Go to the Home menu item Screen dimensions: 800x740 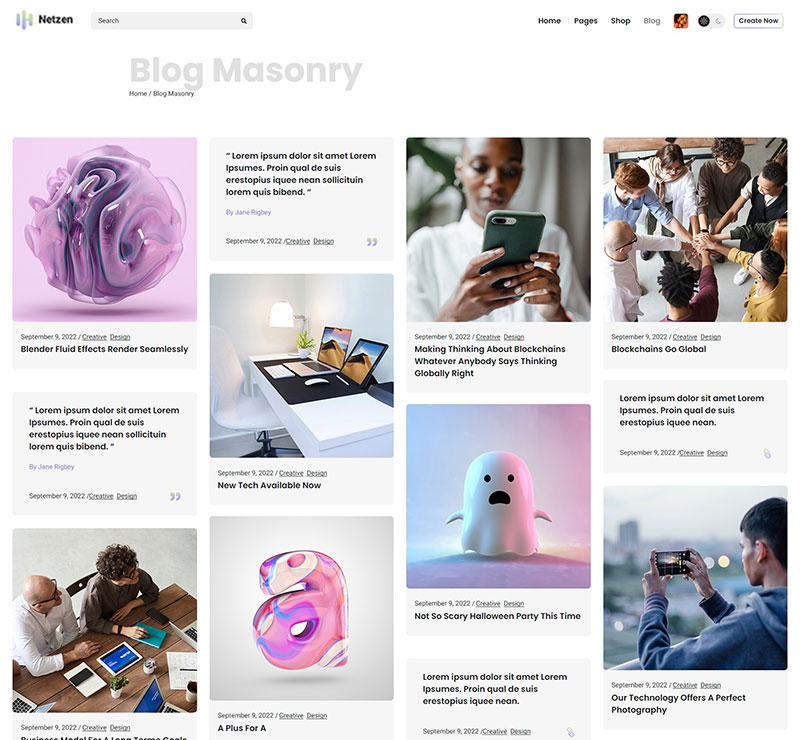point(549,21)
